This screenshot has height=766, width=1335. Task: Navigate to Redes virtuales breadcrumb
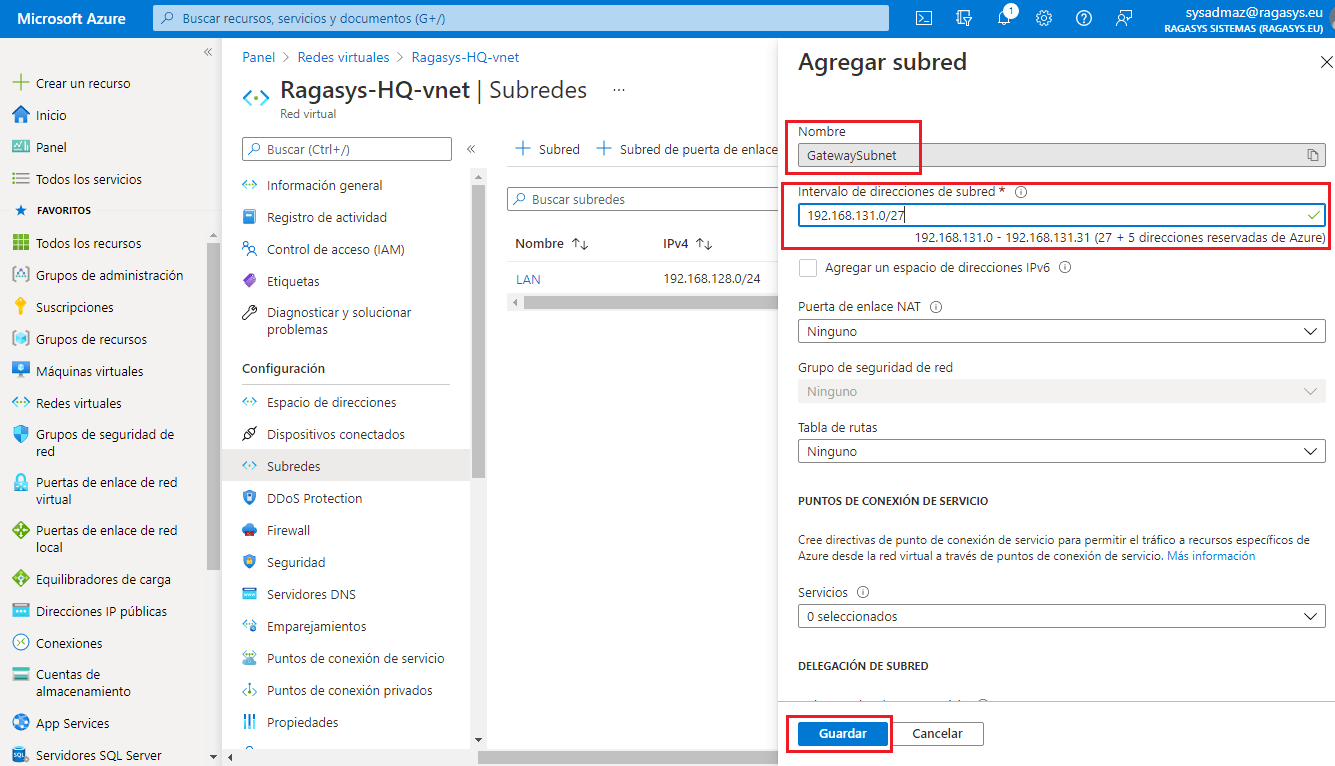point(342,57)
